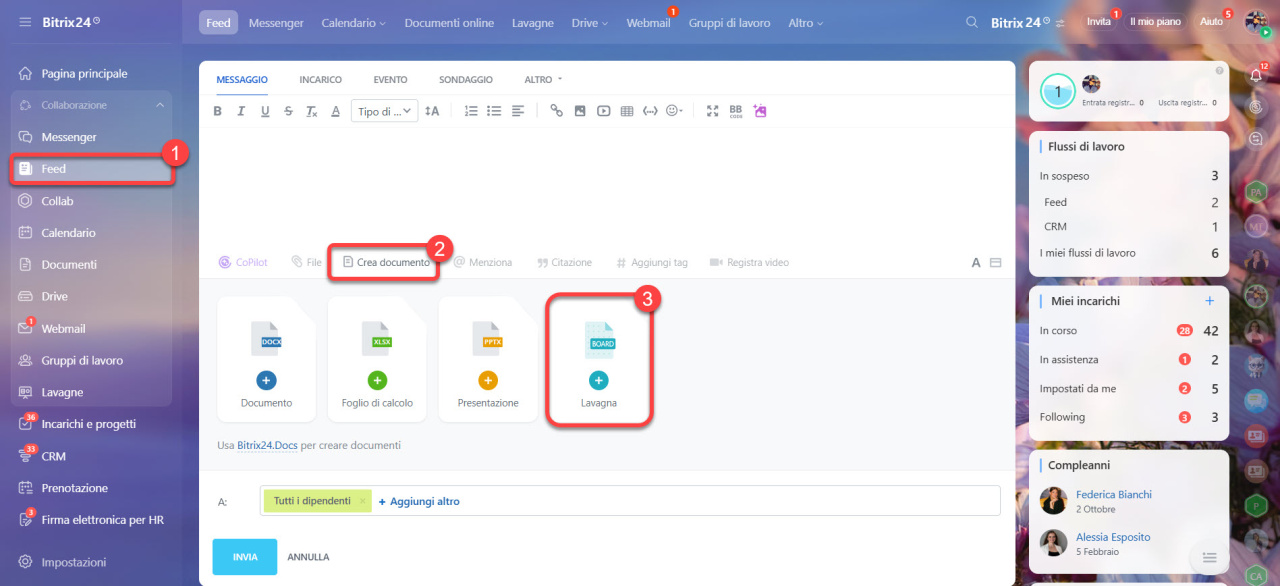Expand the Altro top menu dropdown
Screen dimensions: 1280x586
(x=806, y=23)
